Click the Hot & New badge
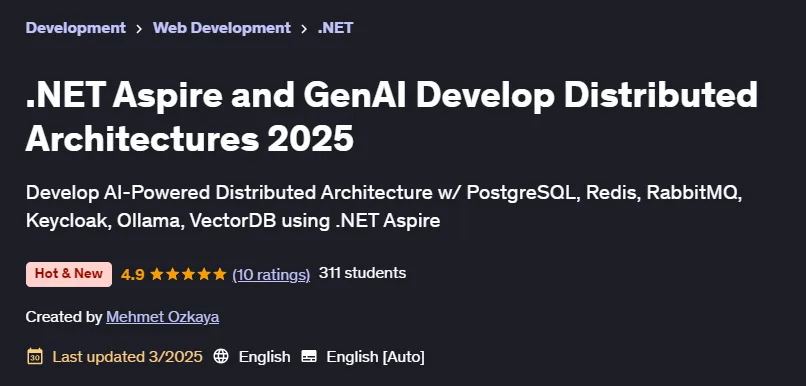 point(69,274)
